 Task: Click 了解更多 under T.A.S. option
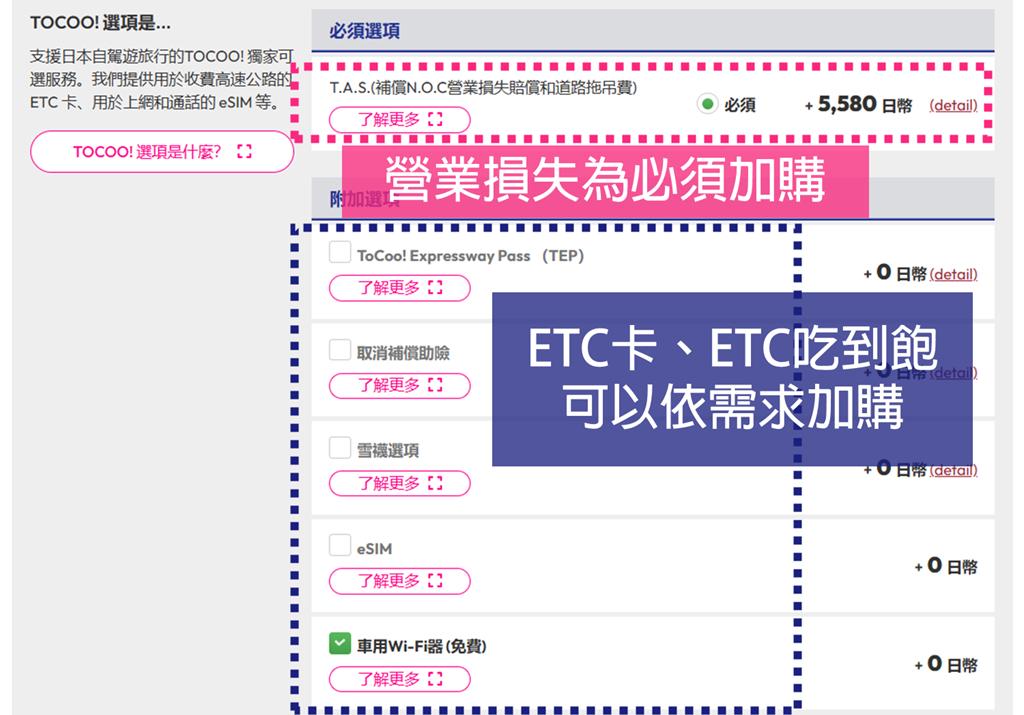(x=400, y=119)
